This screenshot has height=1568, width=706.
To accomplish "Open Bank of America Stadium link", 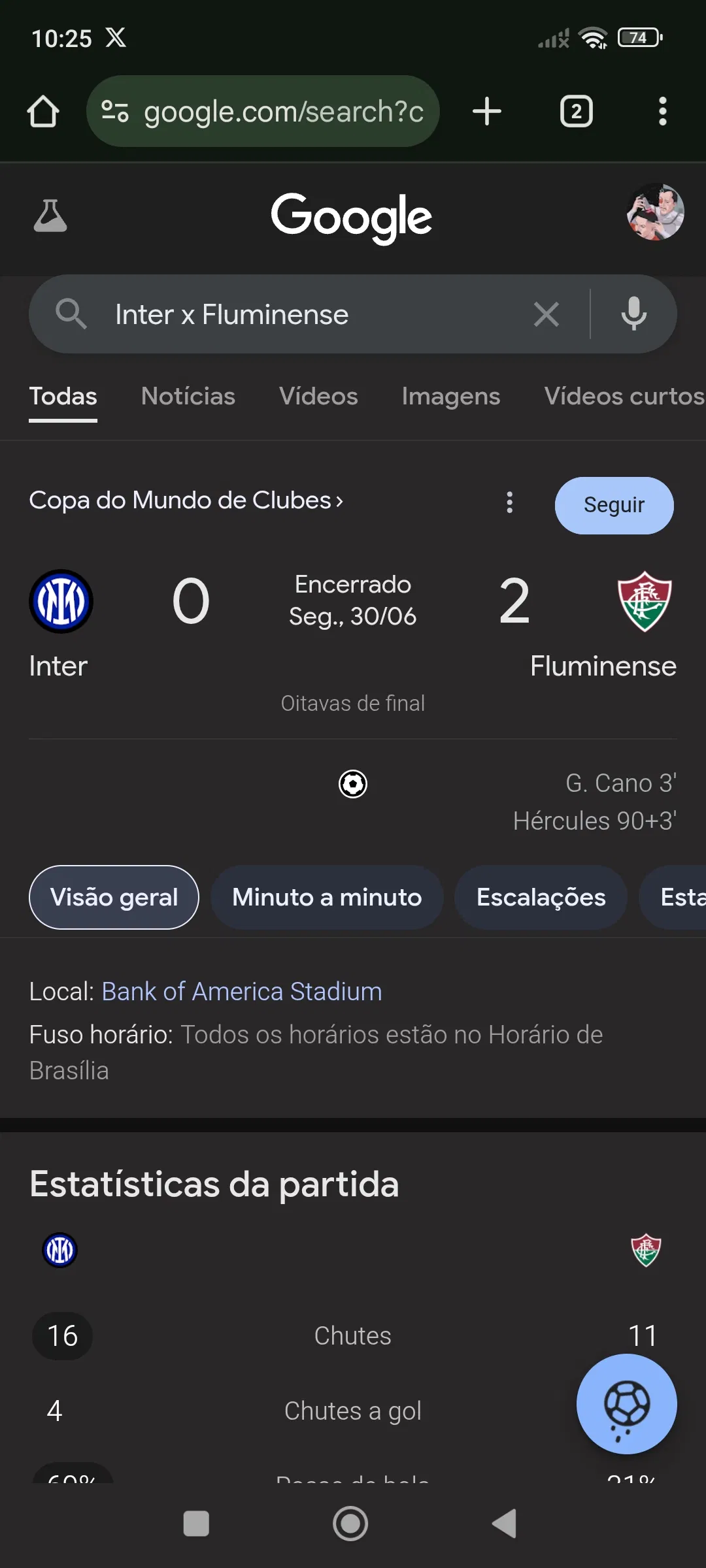I will (x=242, y=992).
